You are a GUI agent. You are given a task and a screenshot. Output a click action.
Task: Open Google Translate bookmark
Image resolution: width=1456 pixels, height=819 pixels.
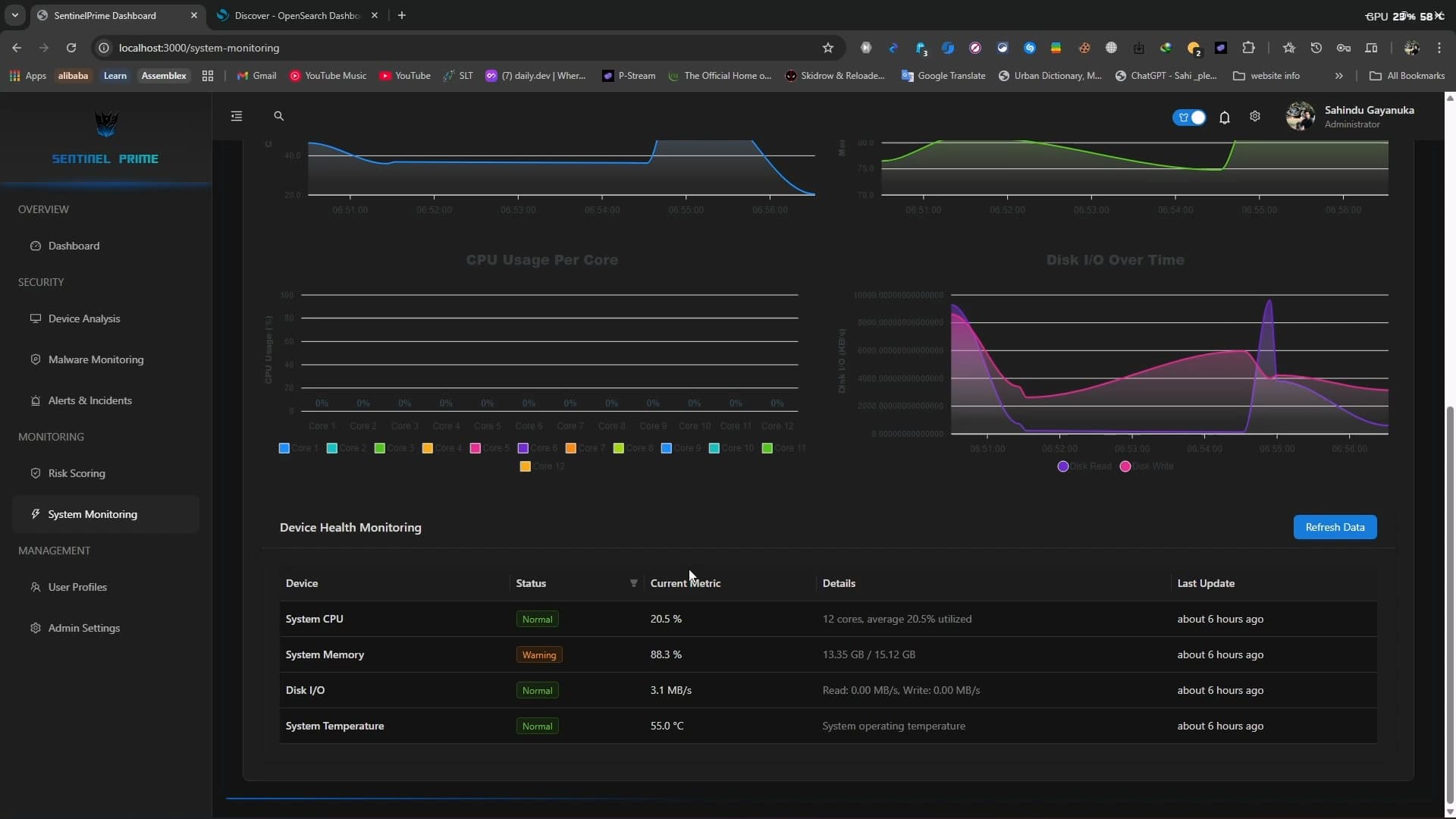point(943,76)
